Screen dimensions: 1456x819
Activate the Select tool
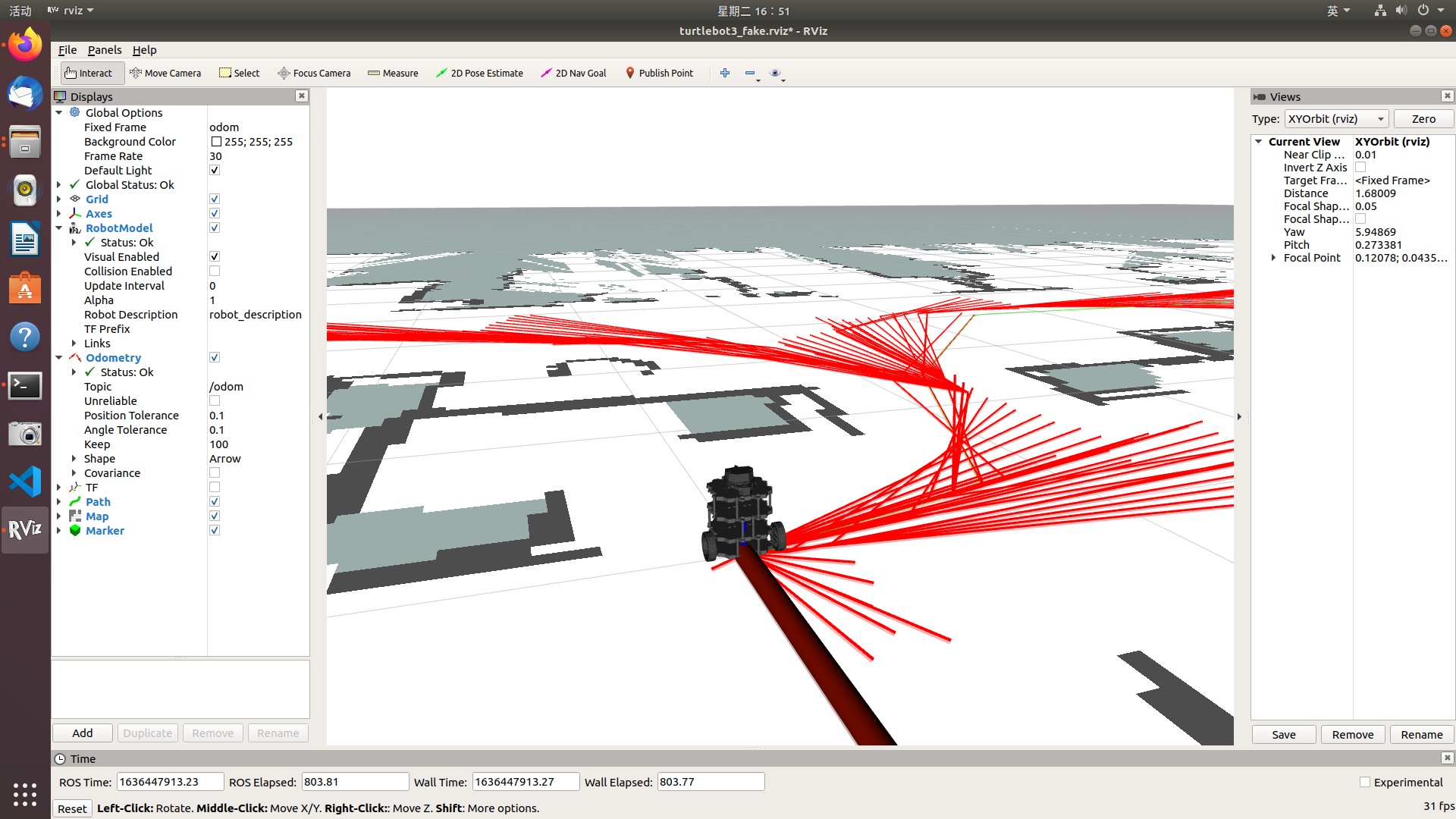click(239, 73)
